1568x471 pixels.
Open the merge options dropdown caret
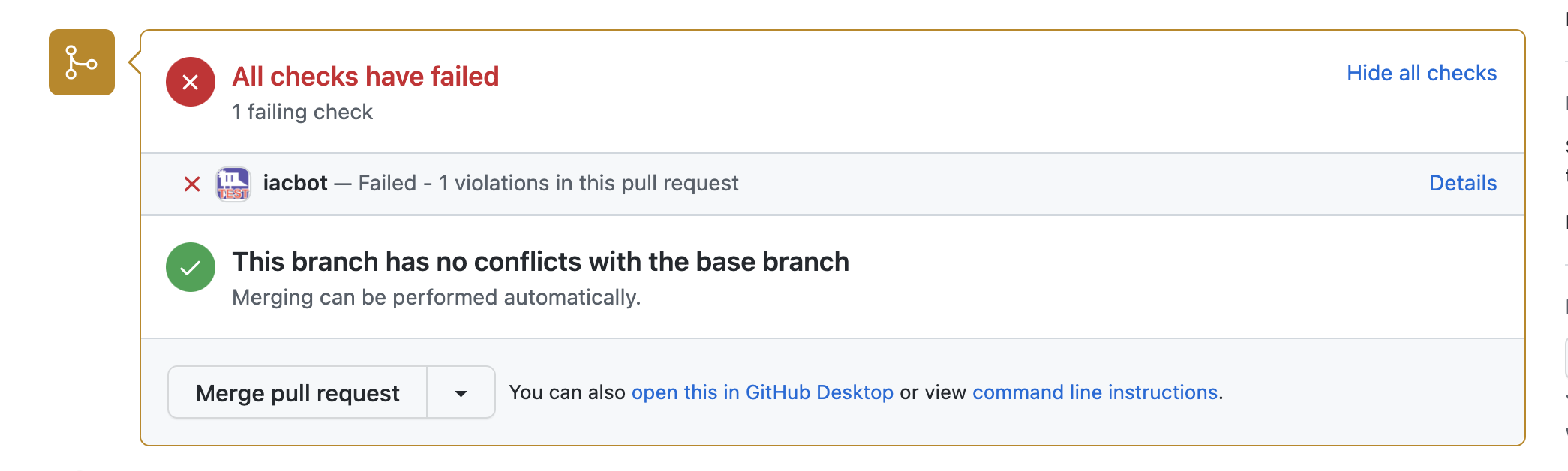click(x=460, y=392)
